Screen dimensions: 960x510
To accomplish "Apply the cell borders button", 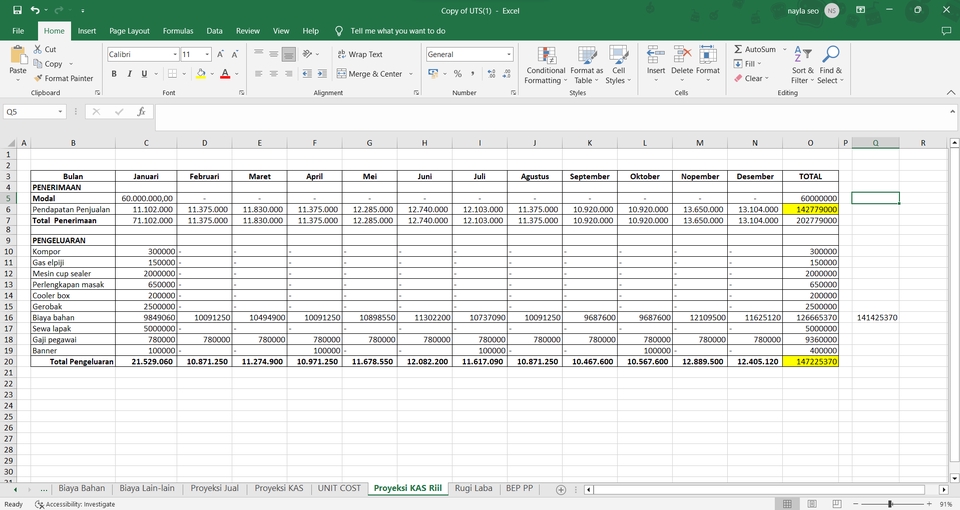I will (x=172, y=73).
